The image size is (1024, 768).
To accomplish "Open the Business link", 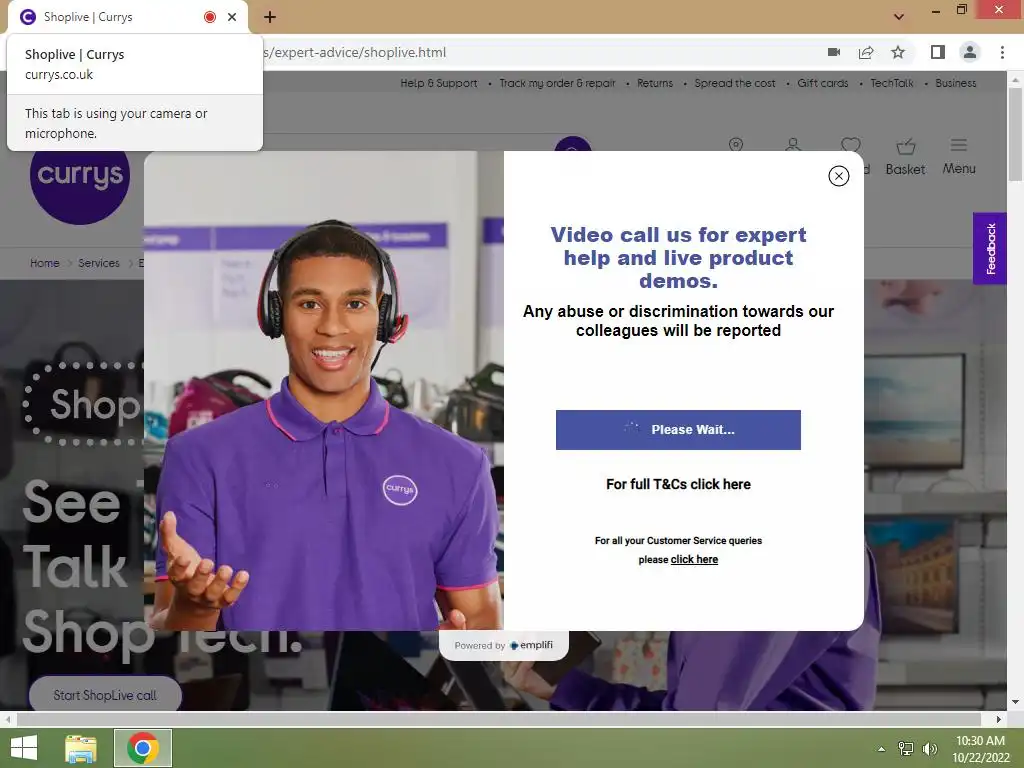I will click(955, 83).
